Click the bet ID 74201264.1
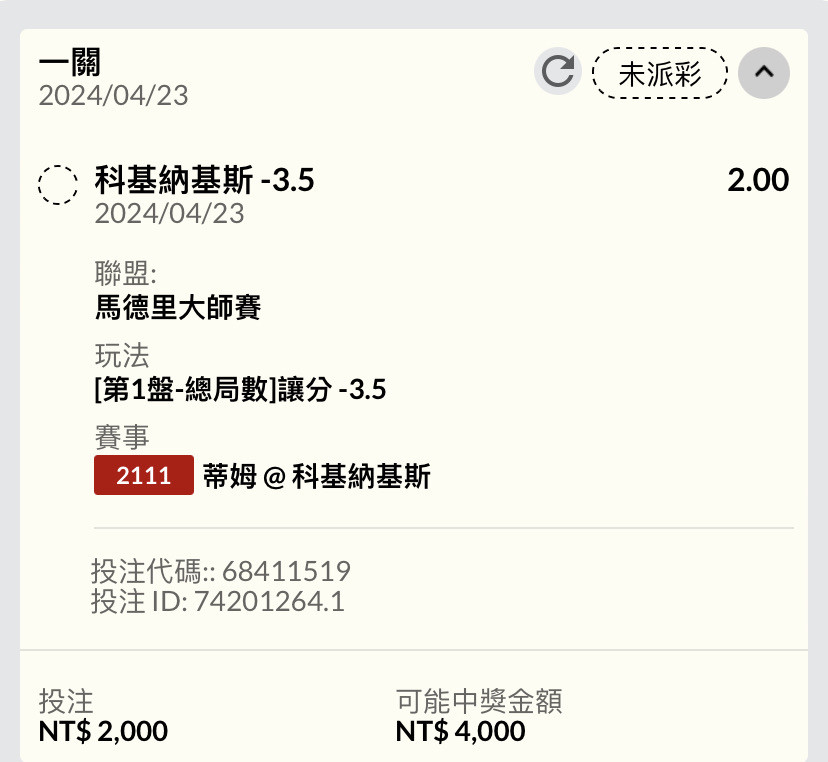The width and height of the screenshot is (828, 762). [x=269, y=601]
